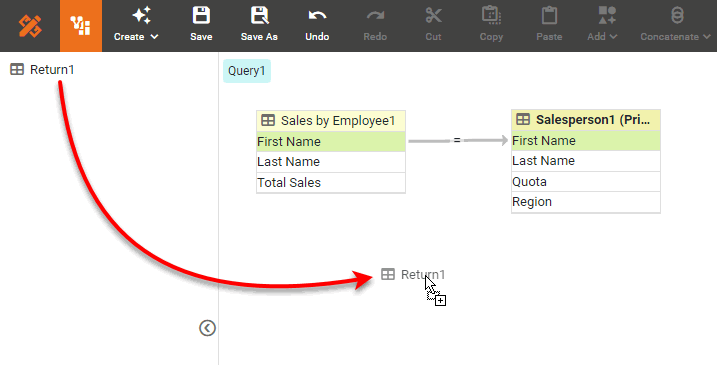717x365 pixels.
Task: Select Last Name in Sales by Employee1
Action: point(331,162)
